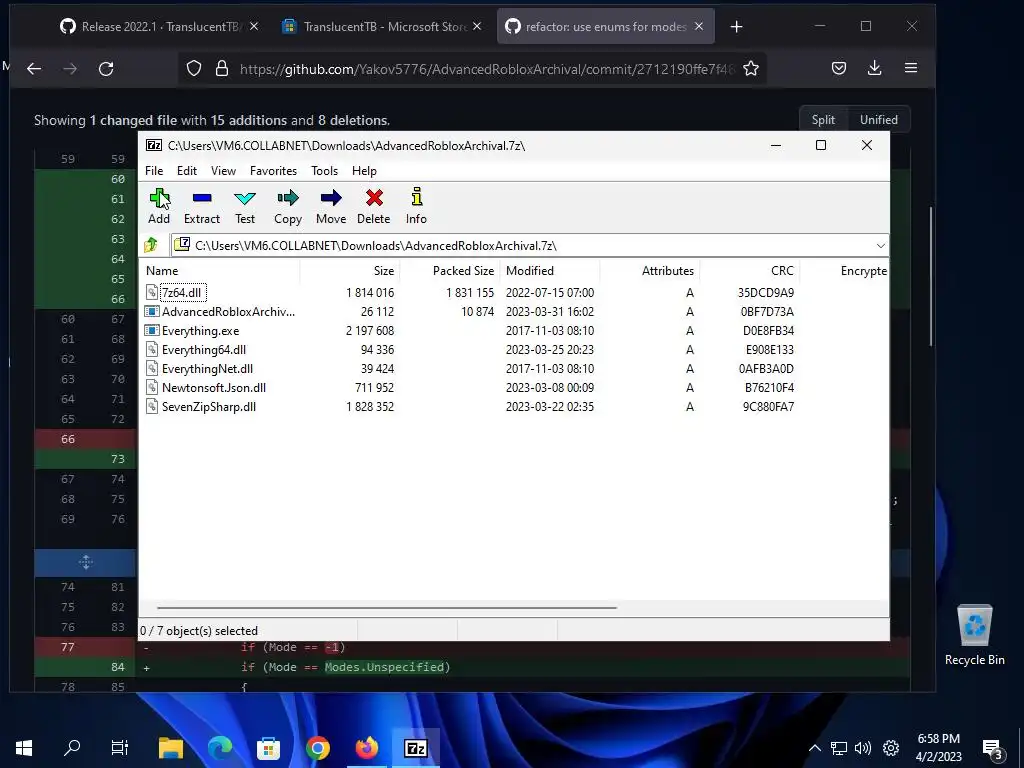Select the AdvancedRobloxArchiv... file row
The height and width of the screenshot is (768, 1024).
tap(228, 312)
